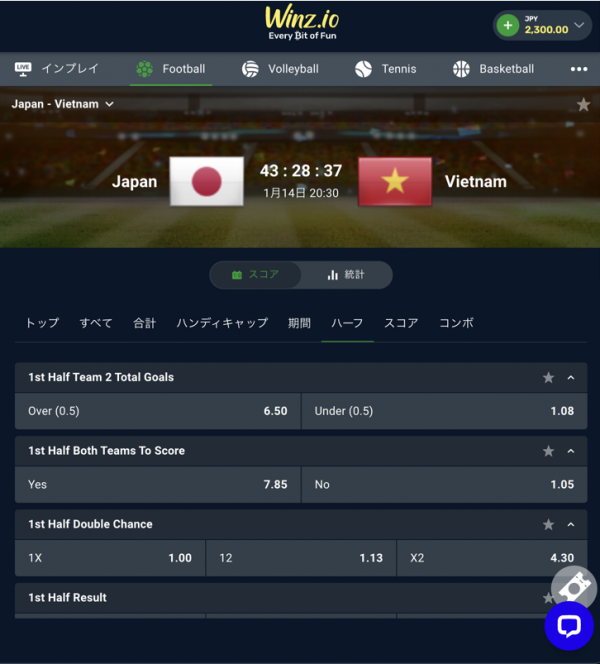Star the 1st Half Both Teams To Score market

tap(548, 451)
